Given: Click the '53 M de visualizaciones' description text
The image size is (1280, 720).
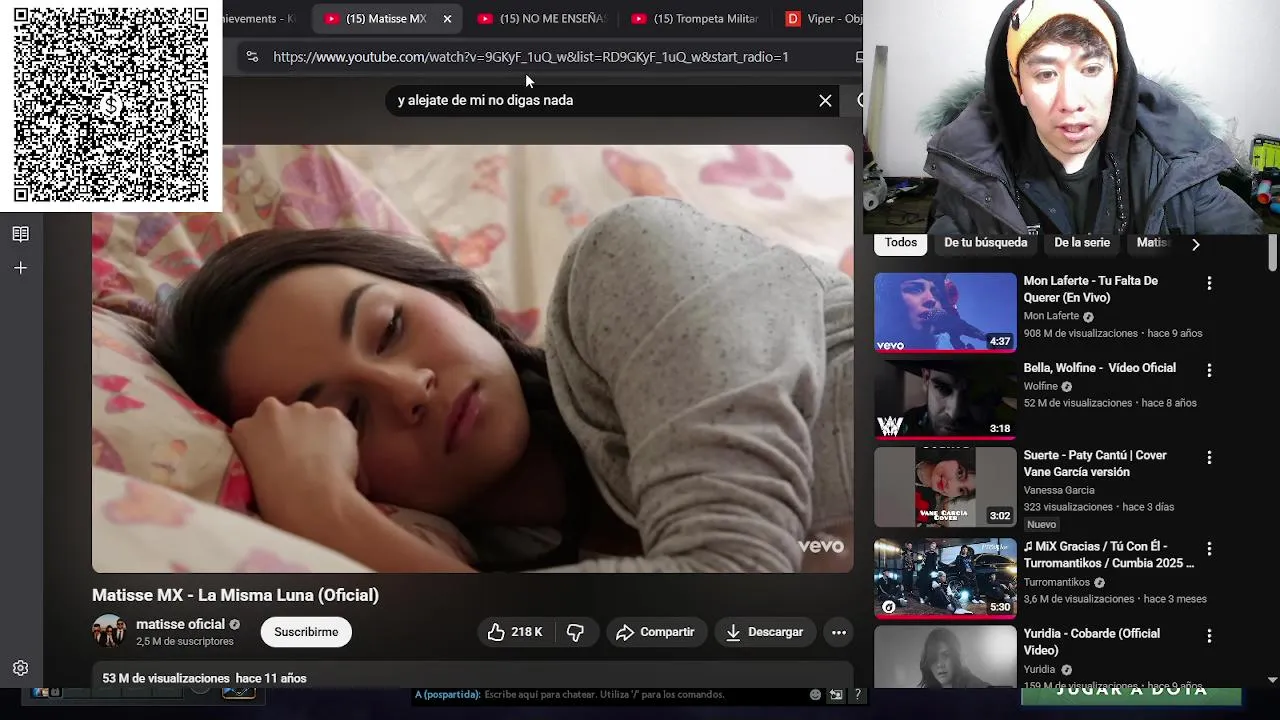Looking at the screenshot, I should 166,678.
